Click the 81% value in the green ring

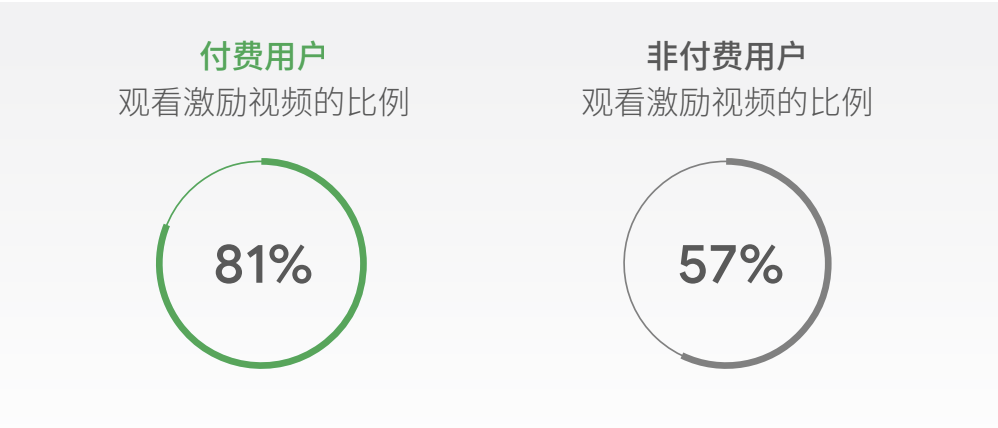(x=262, y=264)
